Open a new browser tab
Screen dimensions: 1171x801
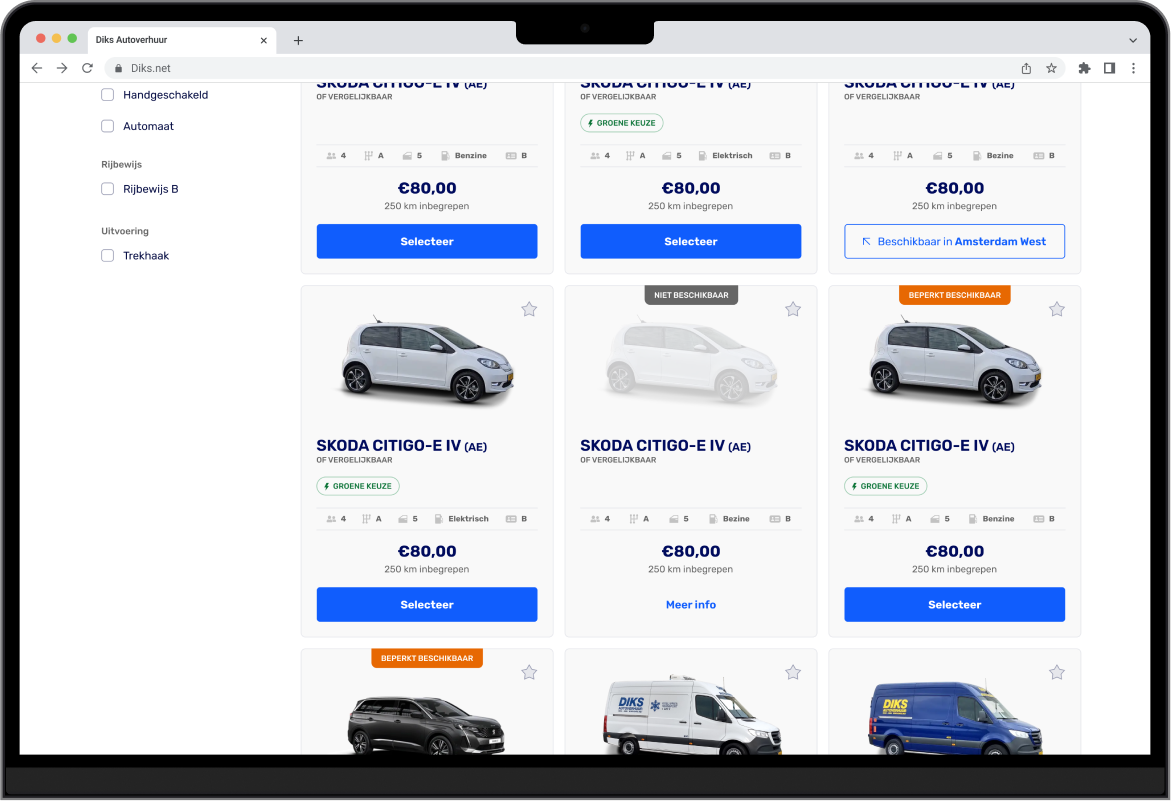point(298,40)
